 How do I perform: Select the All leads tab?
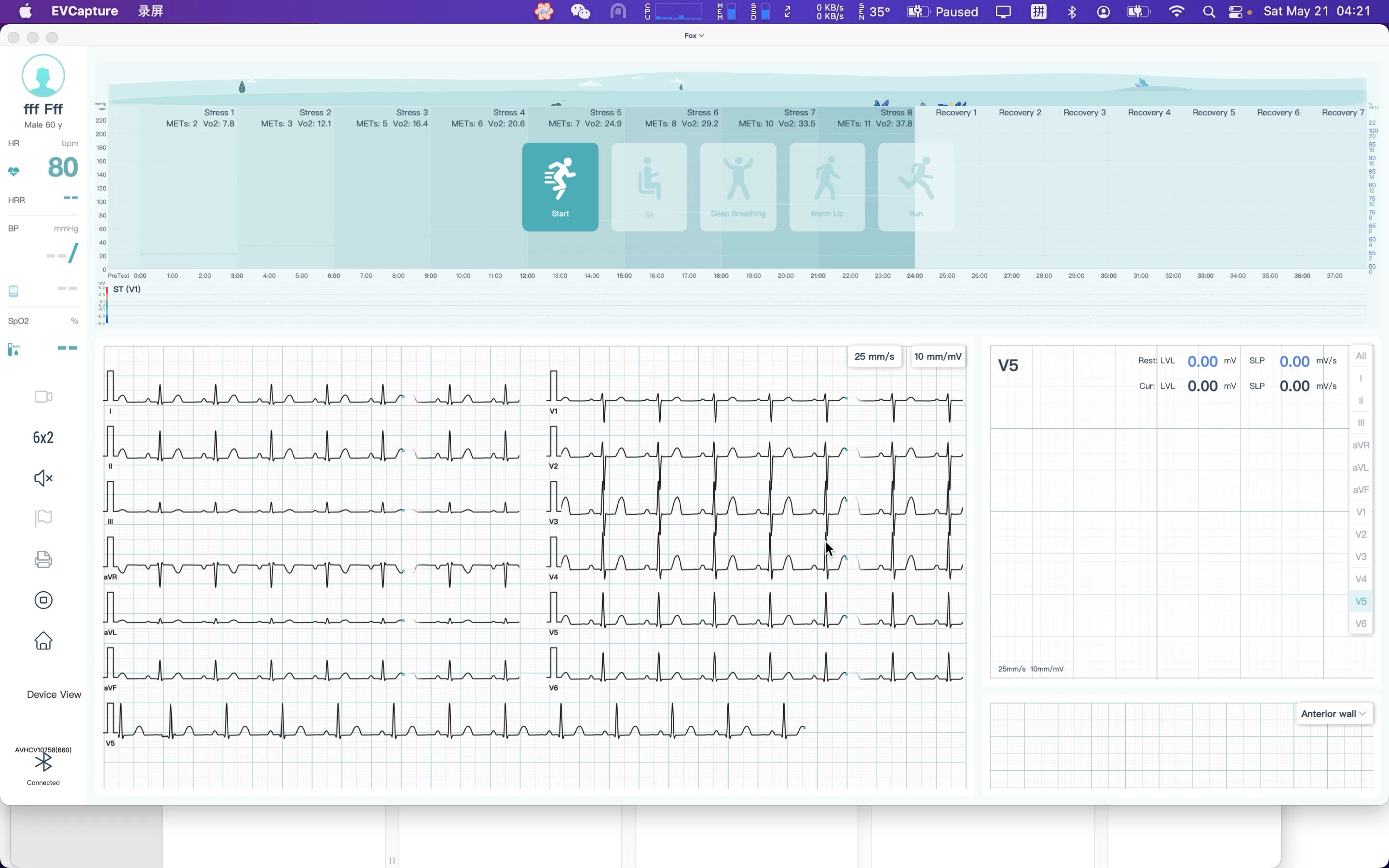tap(1361, 356)
